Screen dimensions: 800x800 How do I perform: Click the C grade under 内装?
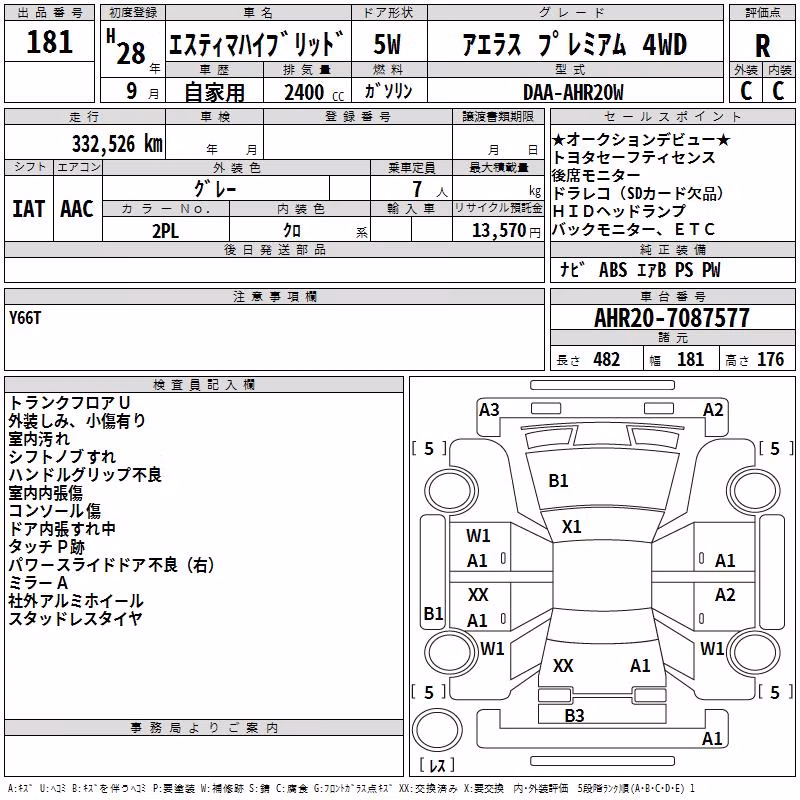click(778, 91)
